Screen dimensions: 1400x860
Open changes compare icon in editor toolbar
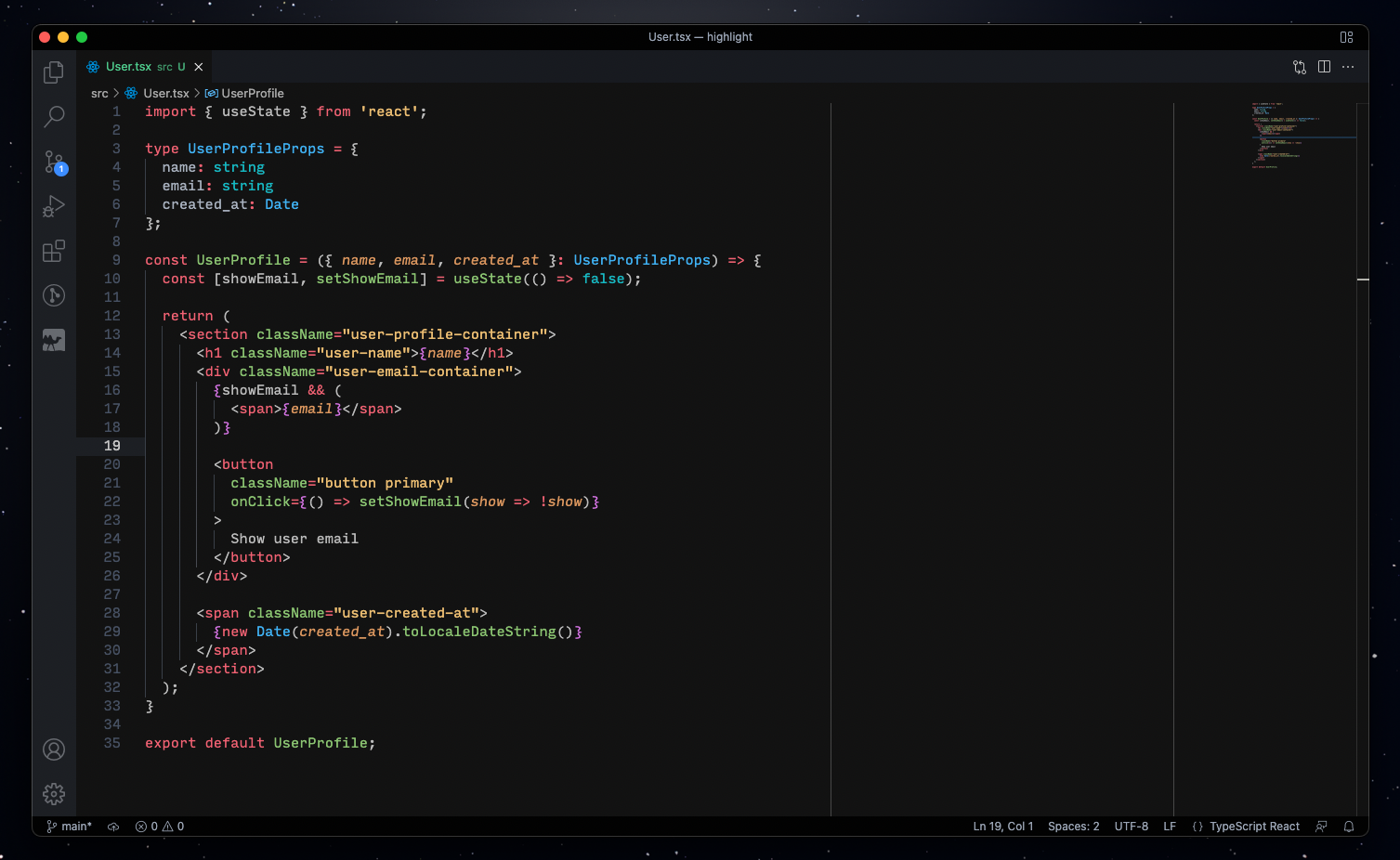(x=1300, y=67)
